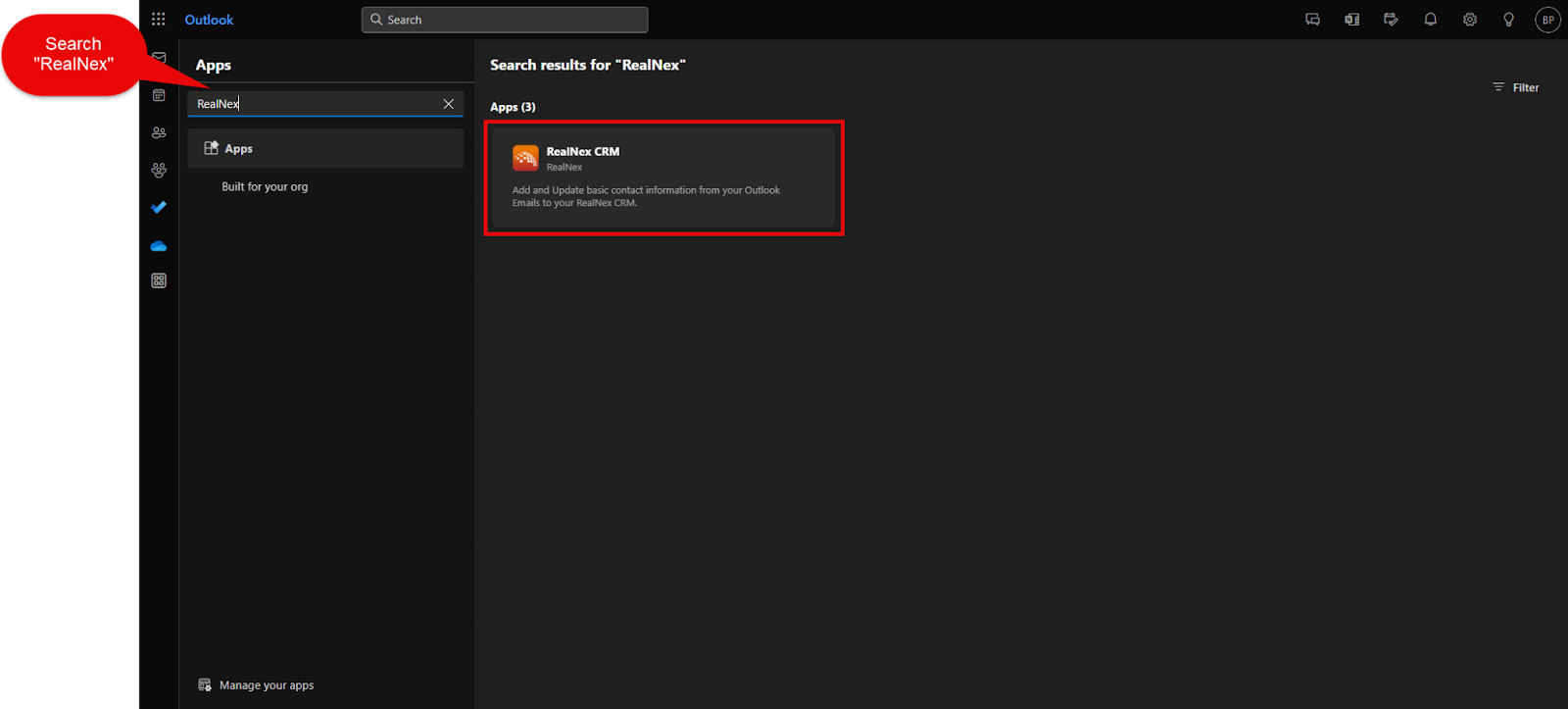Clear the RealNex search text
The width and height of the screenshot is (1568, 709).
coord(449,104)
